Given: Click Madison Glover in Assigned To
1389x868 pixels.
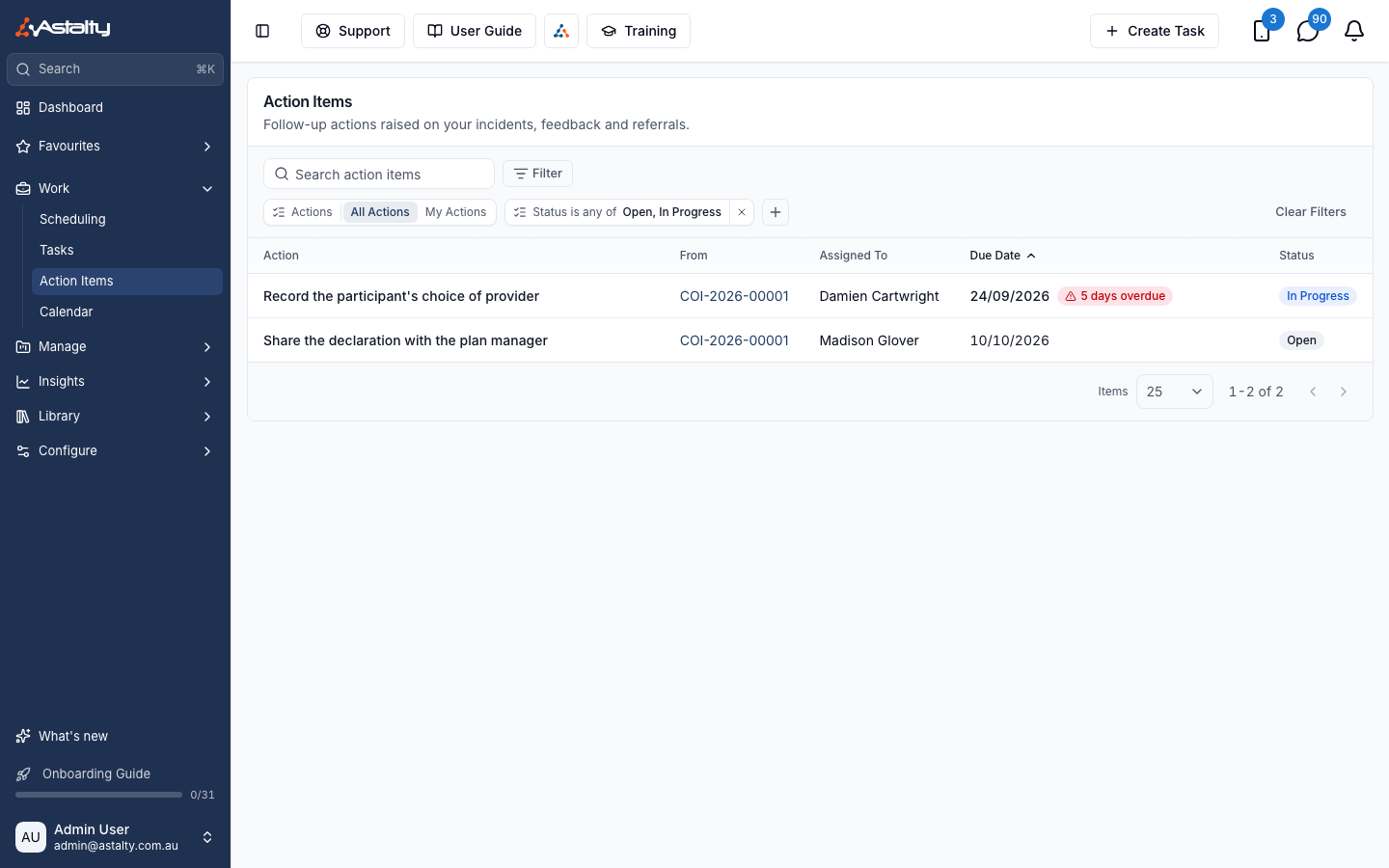Looking at the screenshot, I should click(x=869, y=340).
